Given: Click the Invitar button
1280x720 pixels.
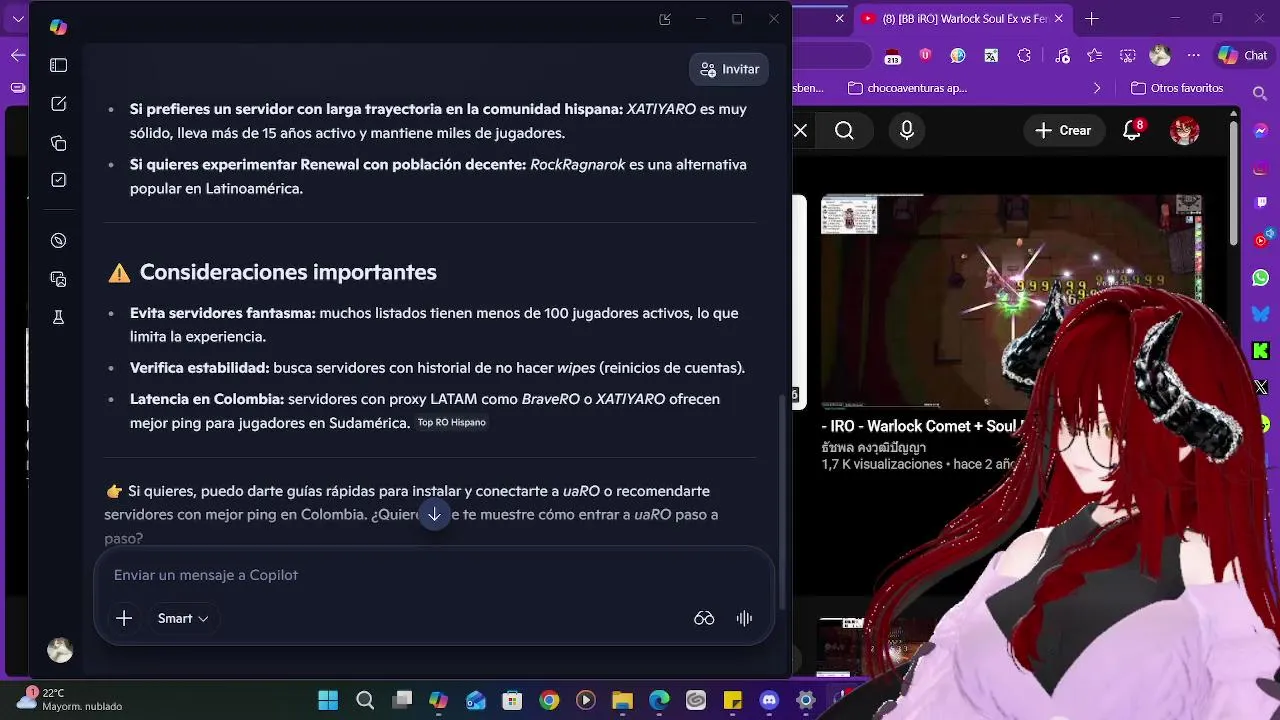Looking at the screenshot, I should click(x=729, y=69).
